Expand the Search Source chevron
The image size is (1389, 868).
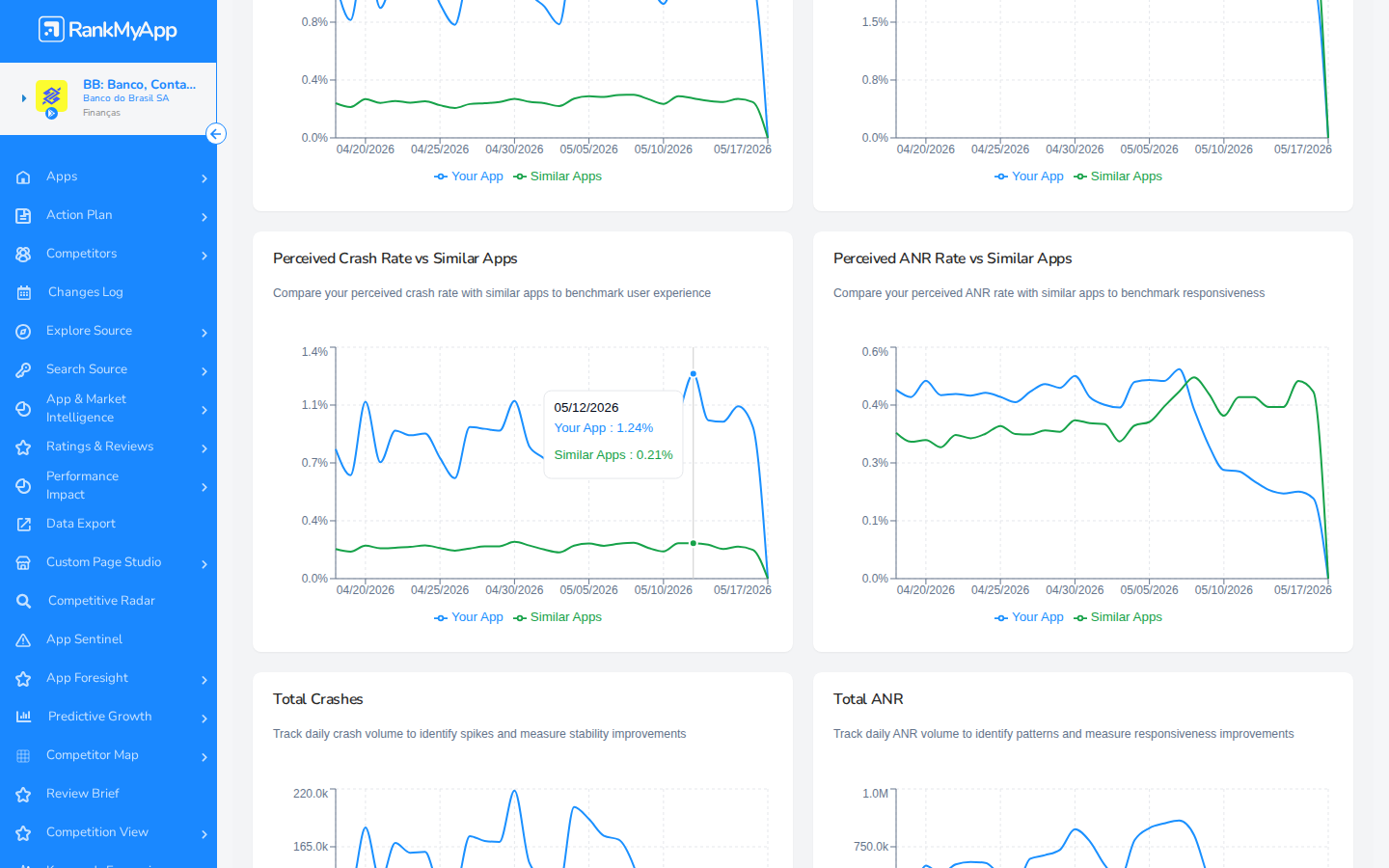point(204,371)
